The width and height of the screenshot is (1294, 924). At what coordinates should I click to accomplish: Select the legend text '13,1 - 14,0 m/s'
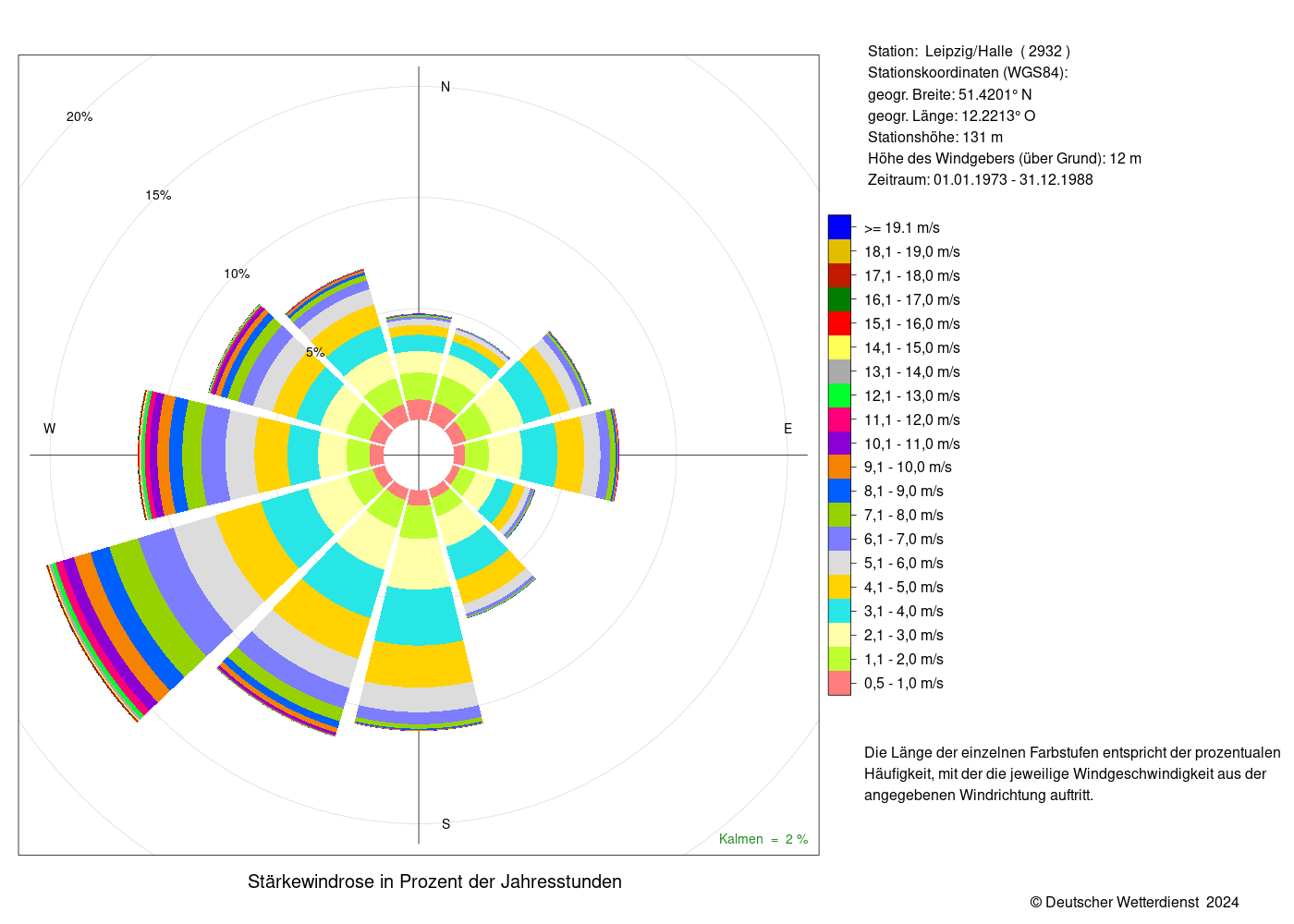[x=912, y=372]
